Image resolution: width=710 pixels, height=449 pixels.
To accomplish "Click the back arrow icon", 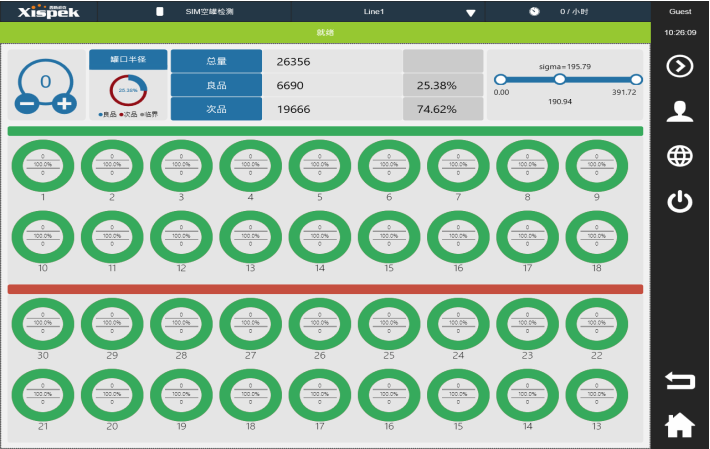I will 679,380.
